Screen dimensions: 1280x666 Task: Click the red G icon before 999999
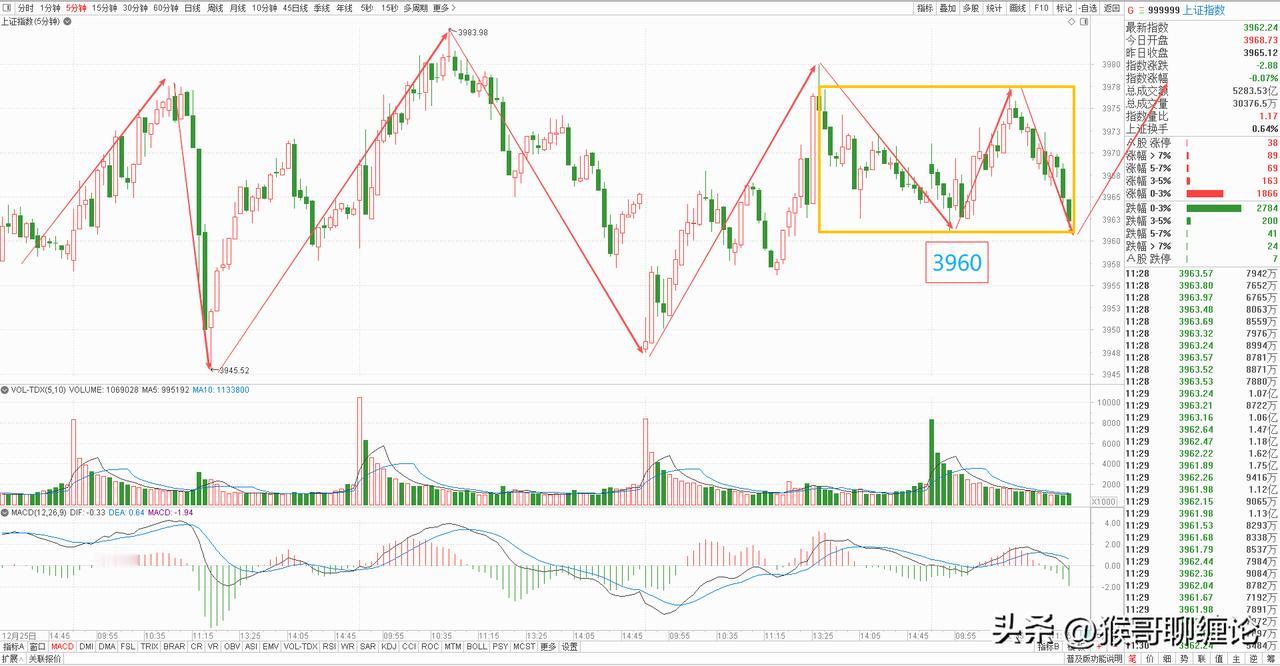click(x=1130, y=10)
